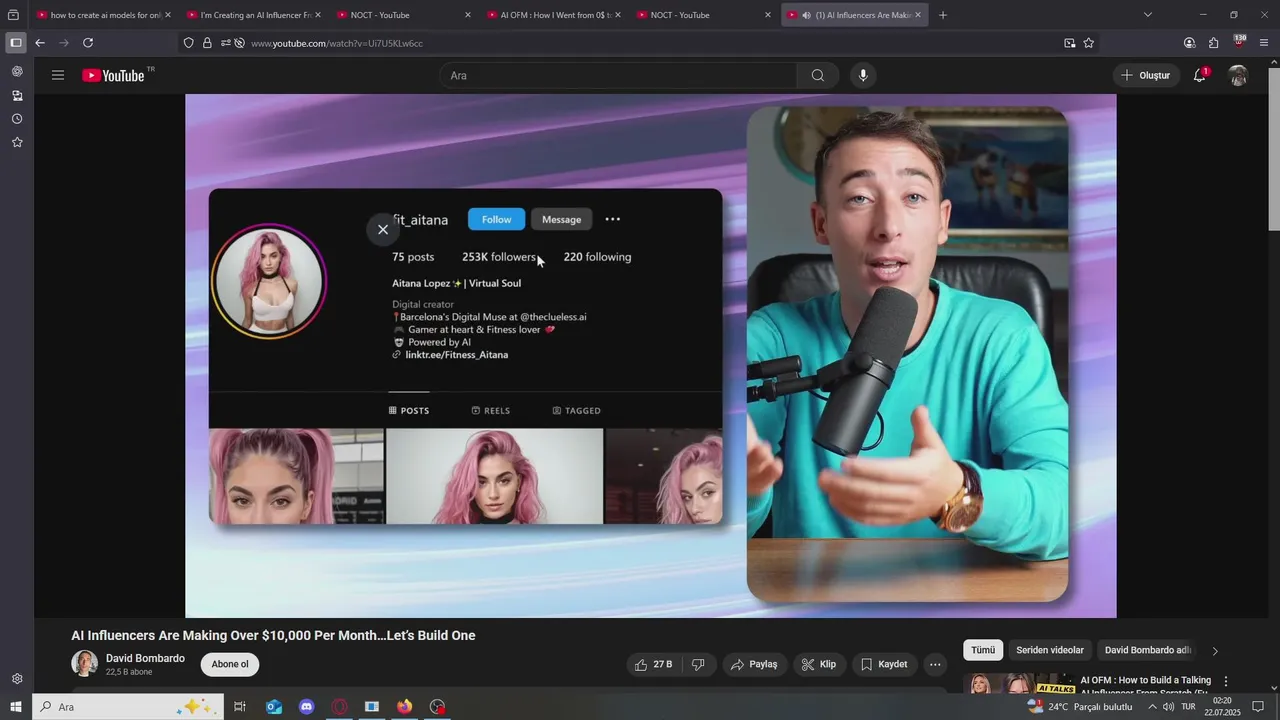Mute the audio icon on the active tab
Screen dimensions: 1280x720
tap(806, 15)
